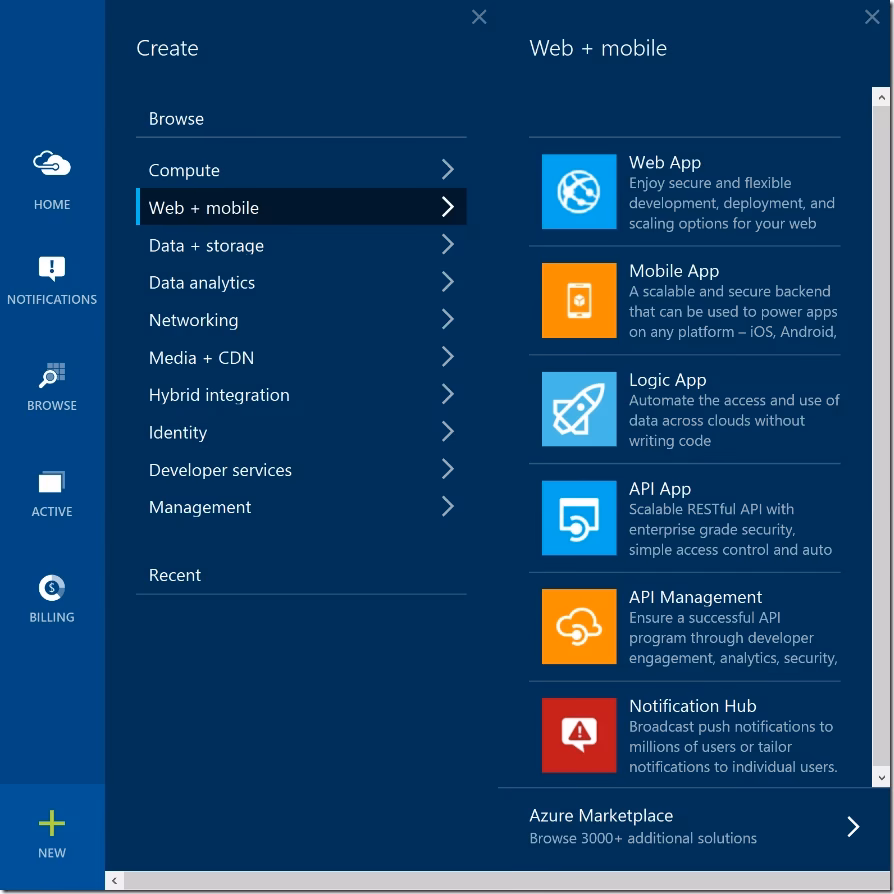Screen dimensions: 894x894
Task: Open the Active windows icon
Action: click(52, 482)
